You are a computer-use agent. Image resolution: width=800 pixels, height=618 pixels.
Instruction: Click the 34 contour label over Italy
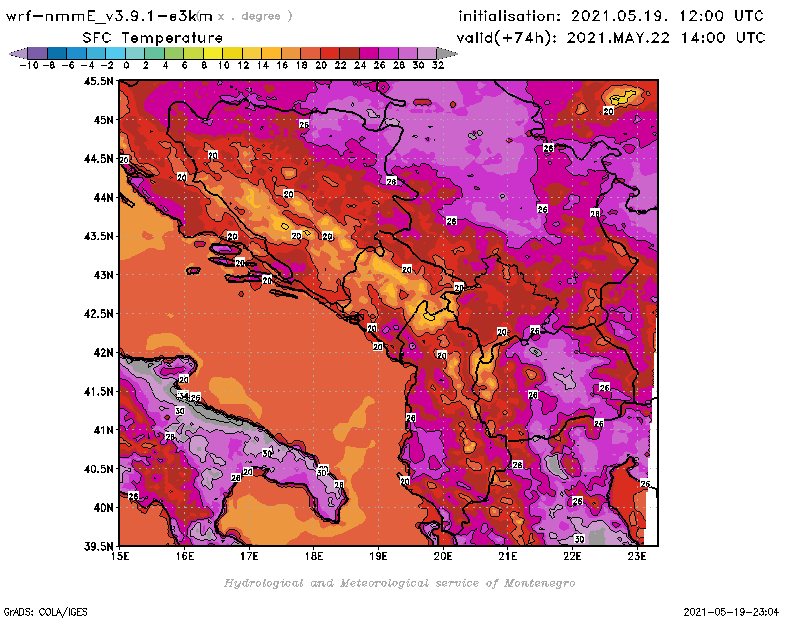pyautogui.click(x=183, y=395)
